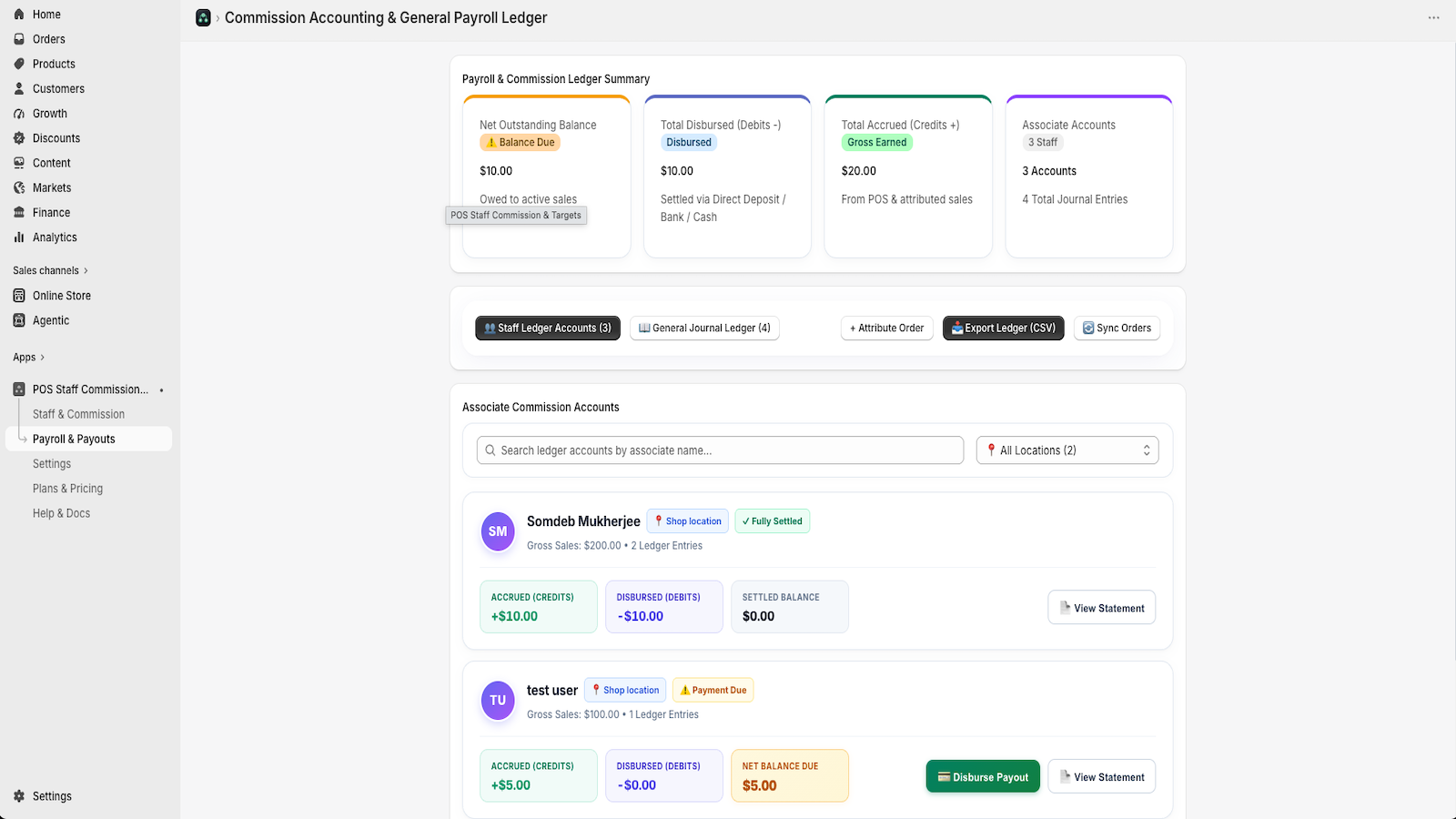Screen dimensions: 1456x819
Task: Click the SM avatar for Somdeb Mukherjee
Action: [498, 531]
